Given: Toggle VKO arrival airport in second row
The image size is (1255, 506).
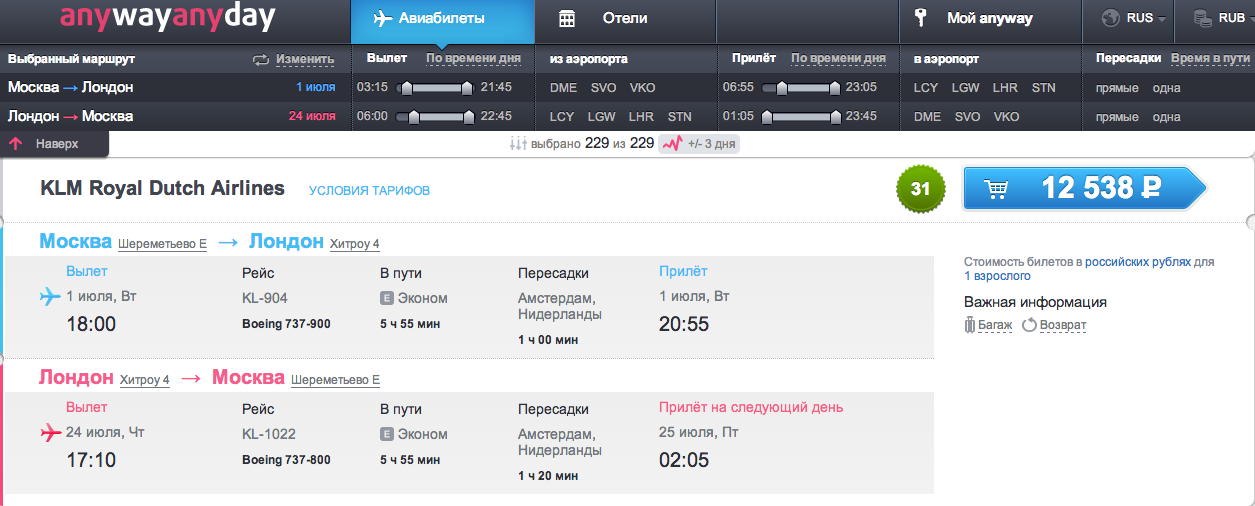Looking at the screenshot, I should pyautogui.click(x=1006, y=117).
